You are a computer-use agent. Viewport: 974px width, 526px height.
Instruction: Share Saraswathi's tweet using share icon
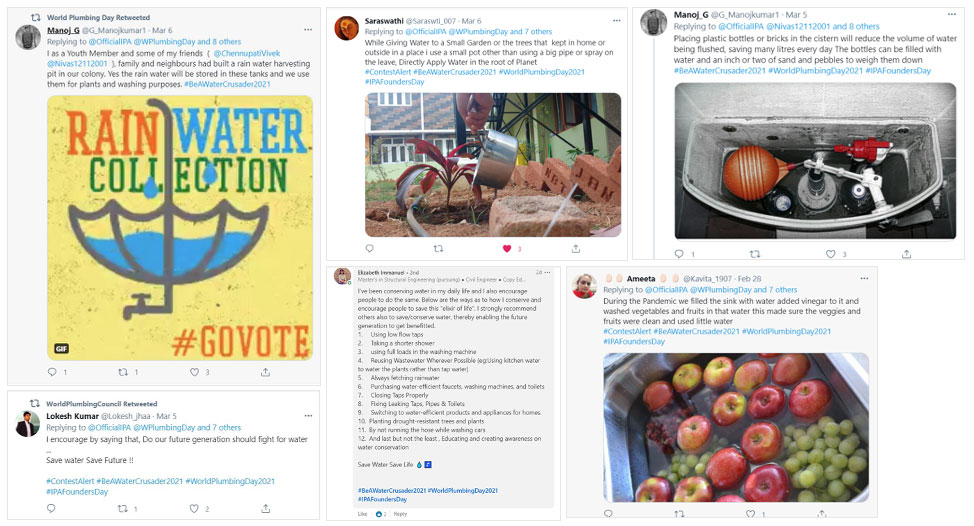pyautogui.click(x=576, y=248)
